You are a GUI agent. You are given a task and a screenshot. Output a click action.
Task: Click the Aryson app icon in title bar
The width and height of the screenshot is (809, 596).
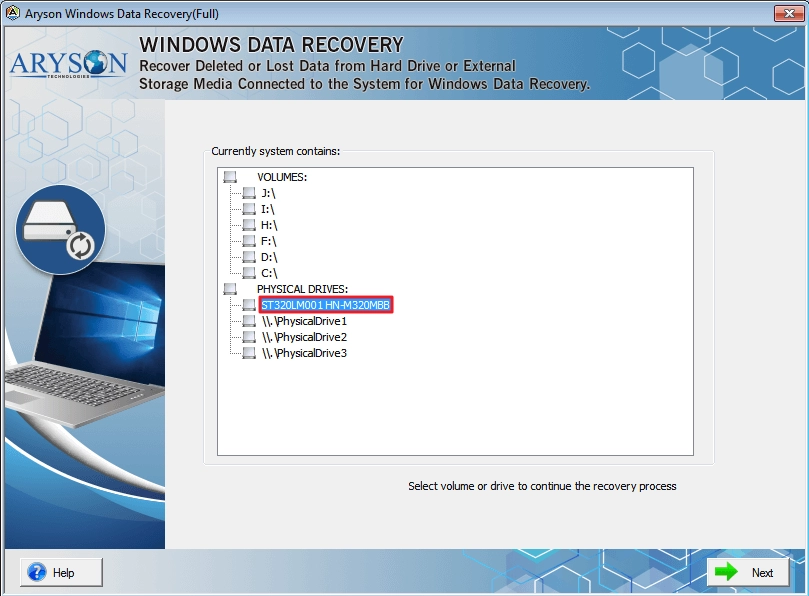pos(12,13)
